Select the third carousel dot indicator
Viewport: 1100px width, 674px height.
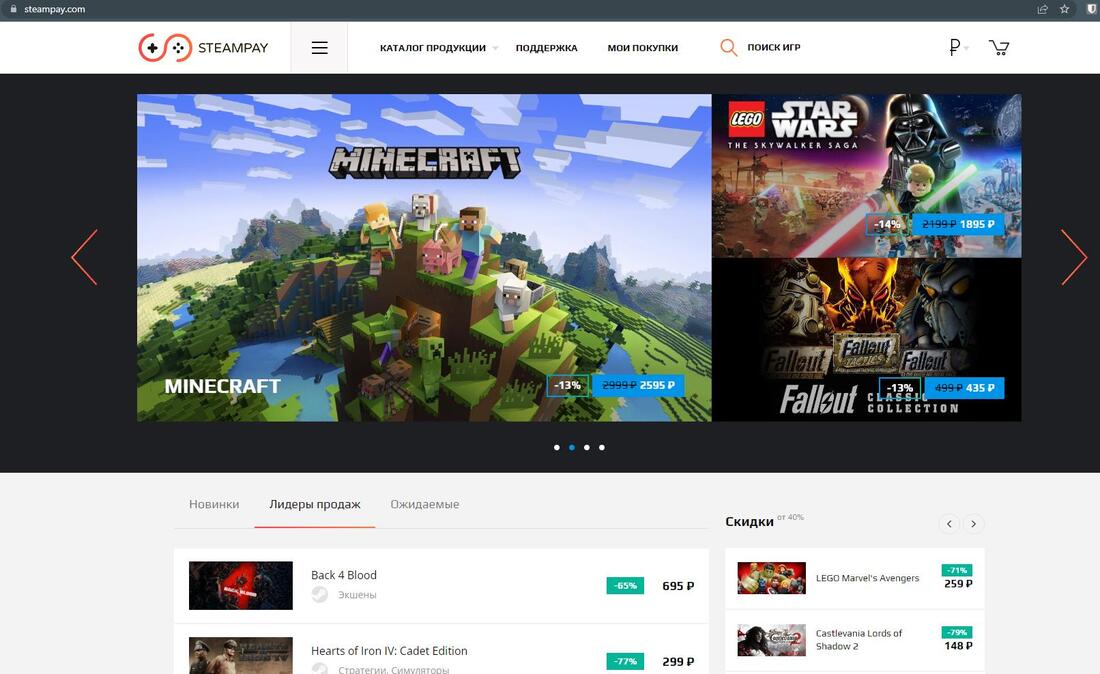[586, 447]
